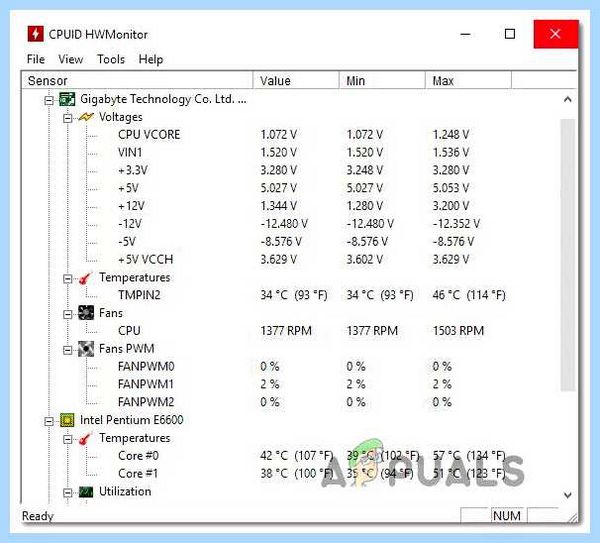The height and width of the screenshot is (543, 600).
Task: Collapse Temperatures group above TMPIN2
Action: click(x=67, y=279)
